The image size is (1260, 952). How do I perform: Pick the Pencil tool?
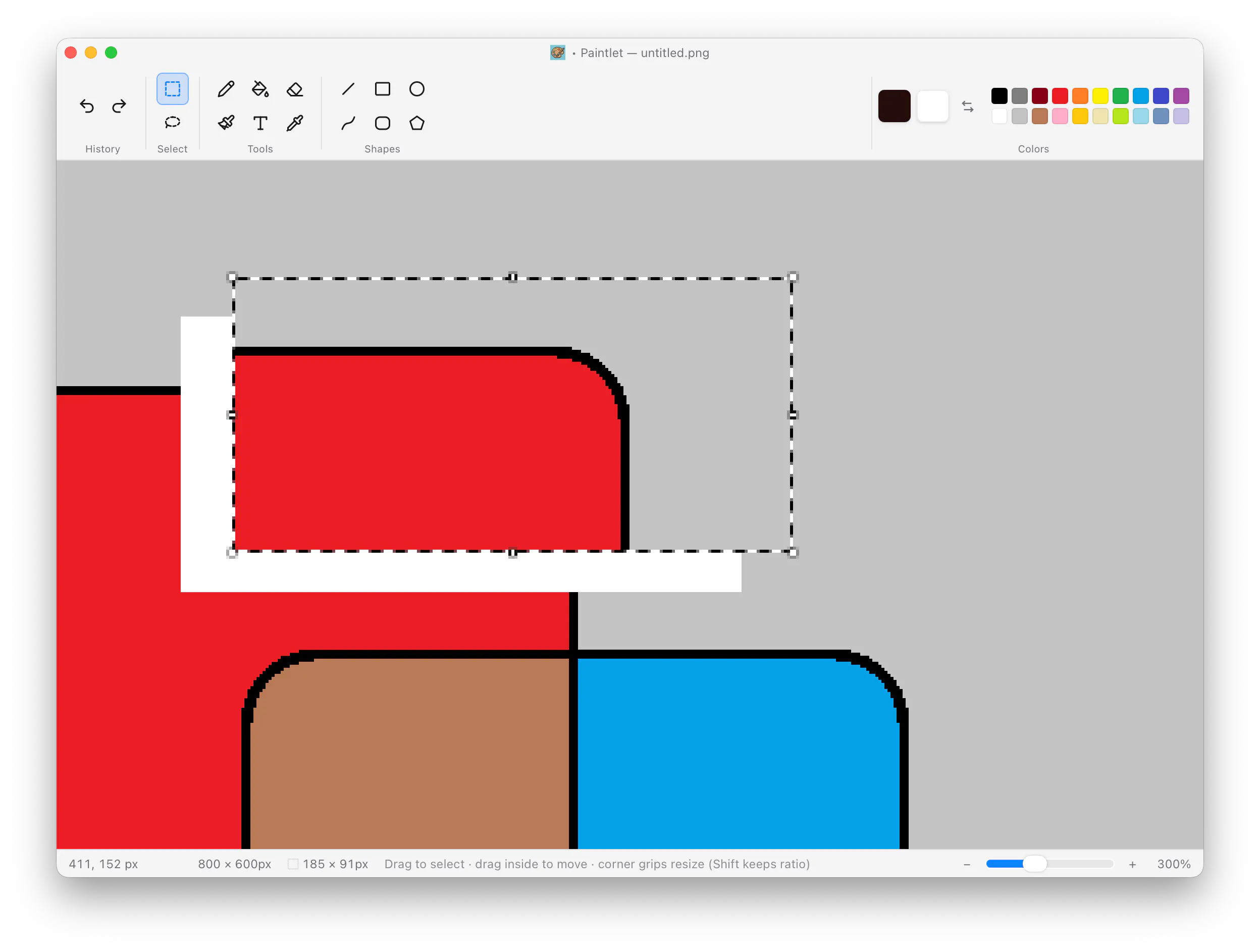click(x=226, y=89)
